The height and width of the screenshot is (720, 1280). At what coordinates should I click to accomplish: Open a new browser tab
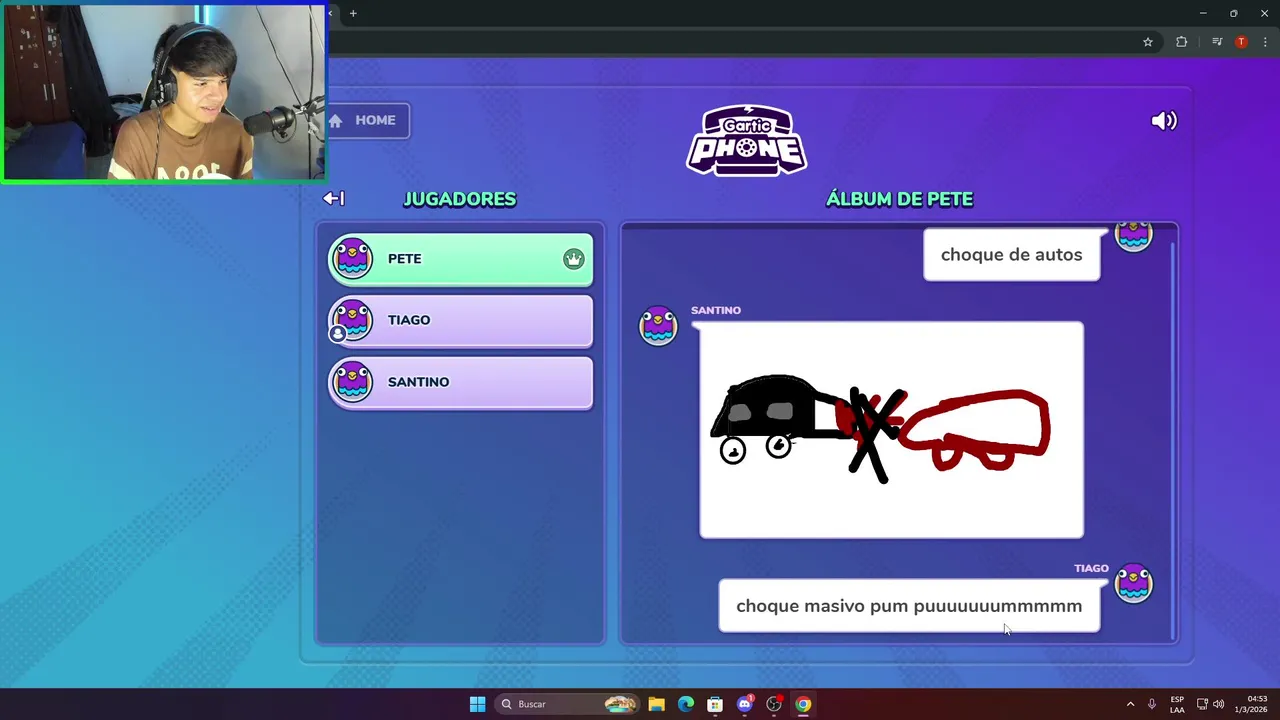tap(353, 13)
